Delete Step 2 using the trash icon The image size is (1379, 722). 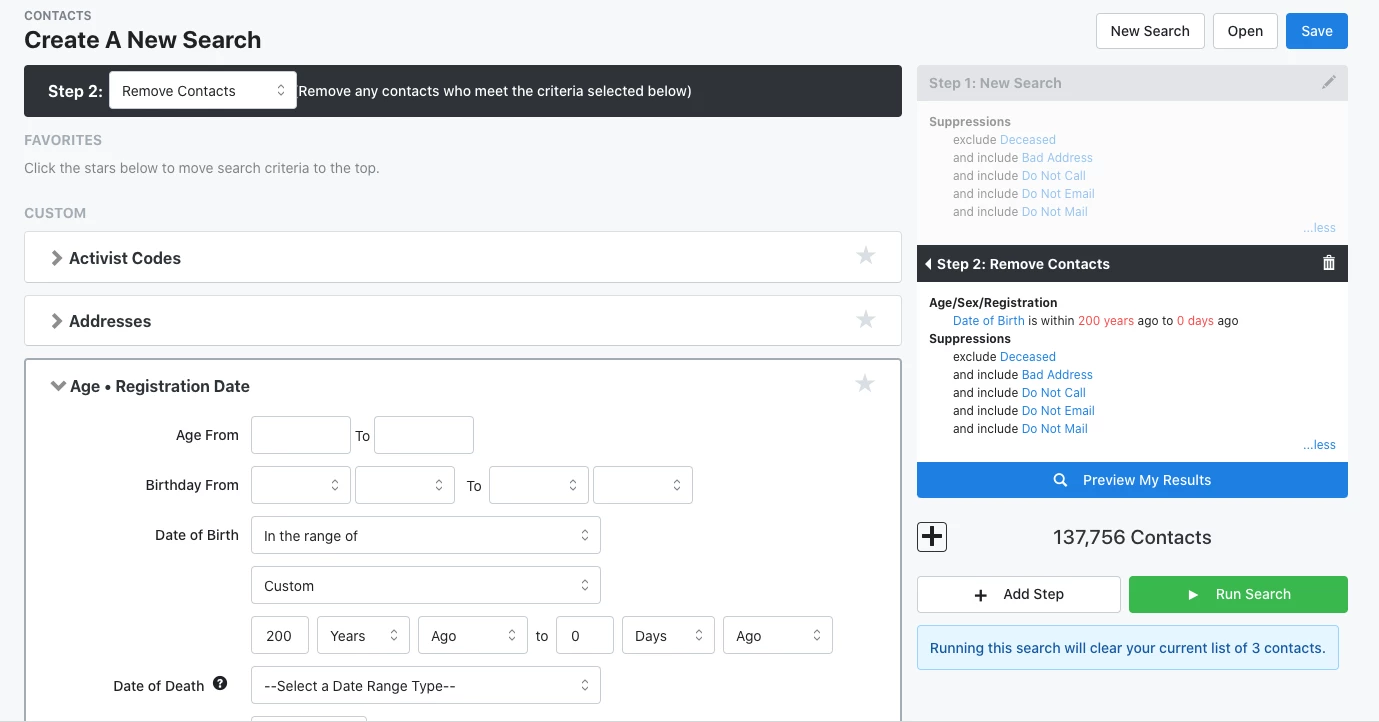coord(1329,263)
